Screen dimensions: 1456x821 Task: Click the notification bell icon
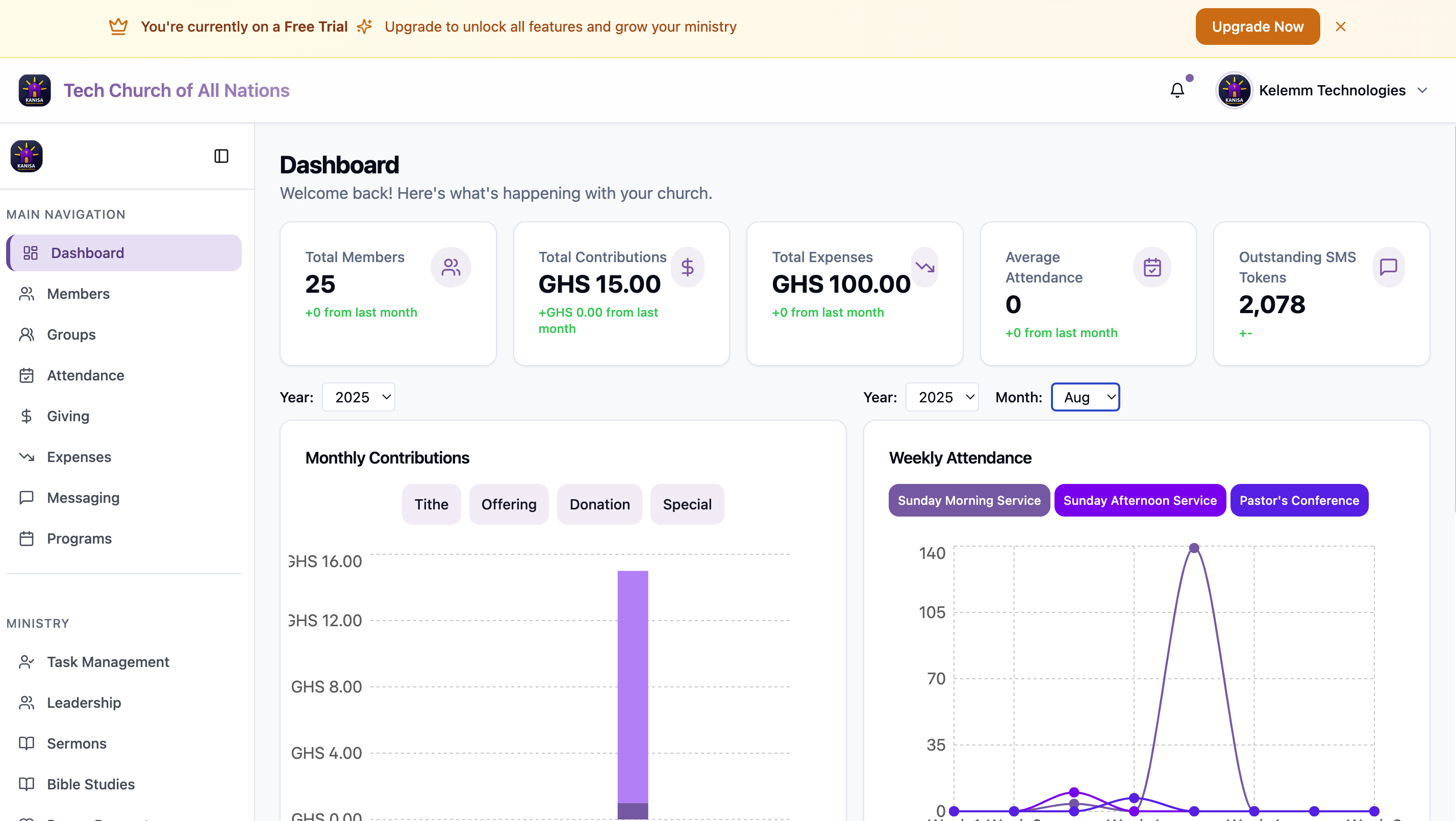pos(1177,90)
